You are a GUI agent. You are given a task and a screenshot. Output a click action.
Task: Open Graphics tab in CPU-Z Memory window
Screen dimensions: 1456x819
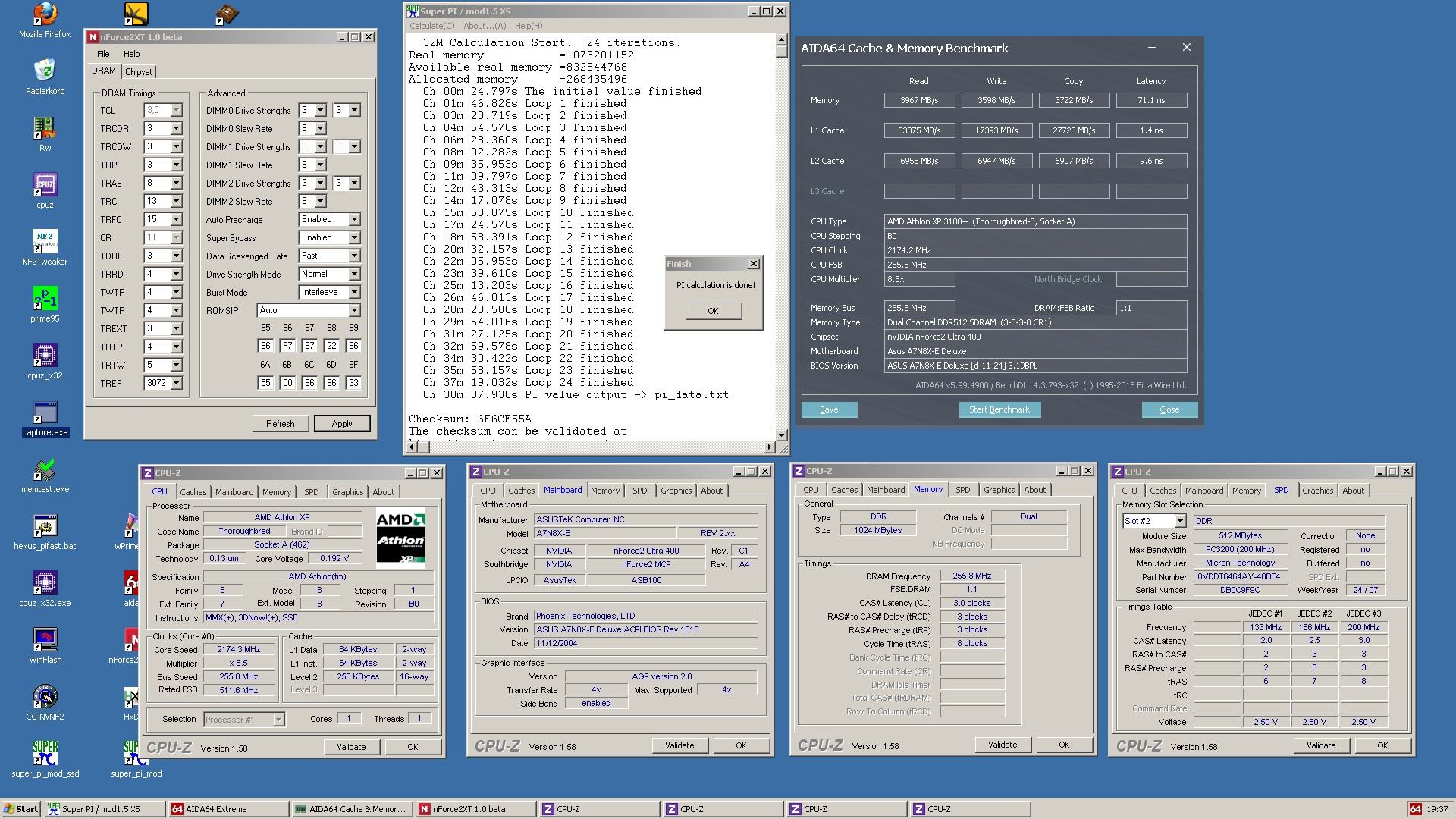click(999, 491)
